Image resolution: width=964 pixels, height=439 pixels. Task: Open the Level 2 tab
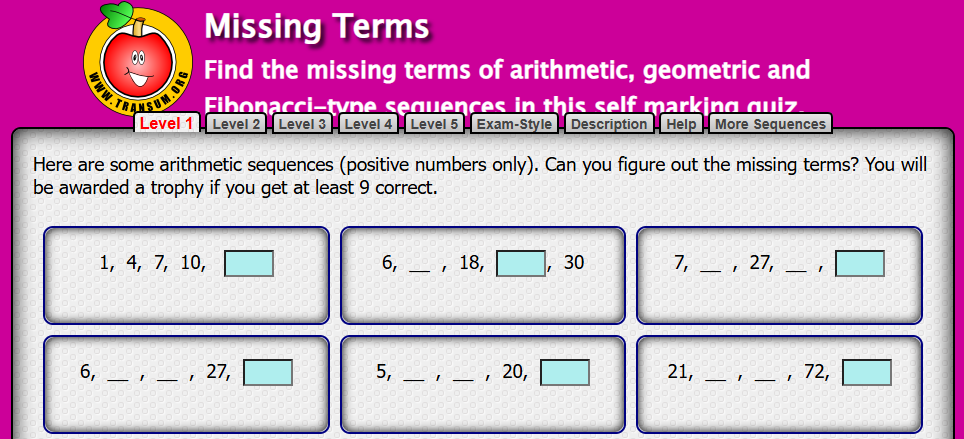[x=236, y=124]
